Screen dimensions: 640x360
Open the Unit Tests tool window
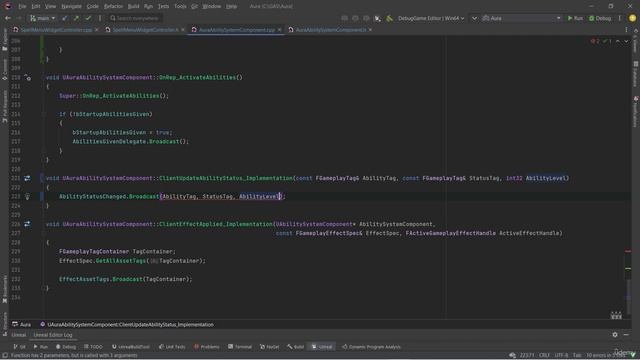172,347
